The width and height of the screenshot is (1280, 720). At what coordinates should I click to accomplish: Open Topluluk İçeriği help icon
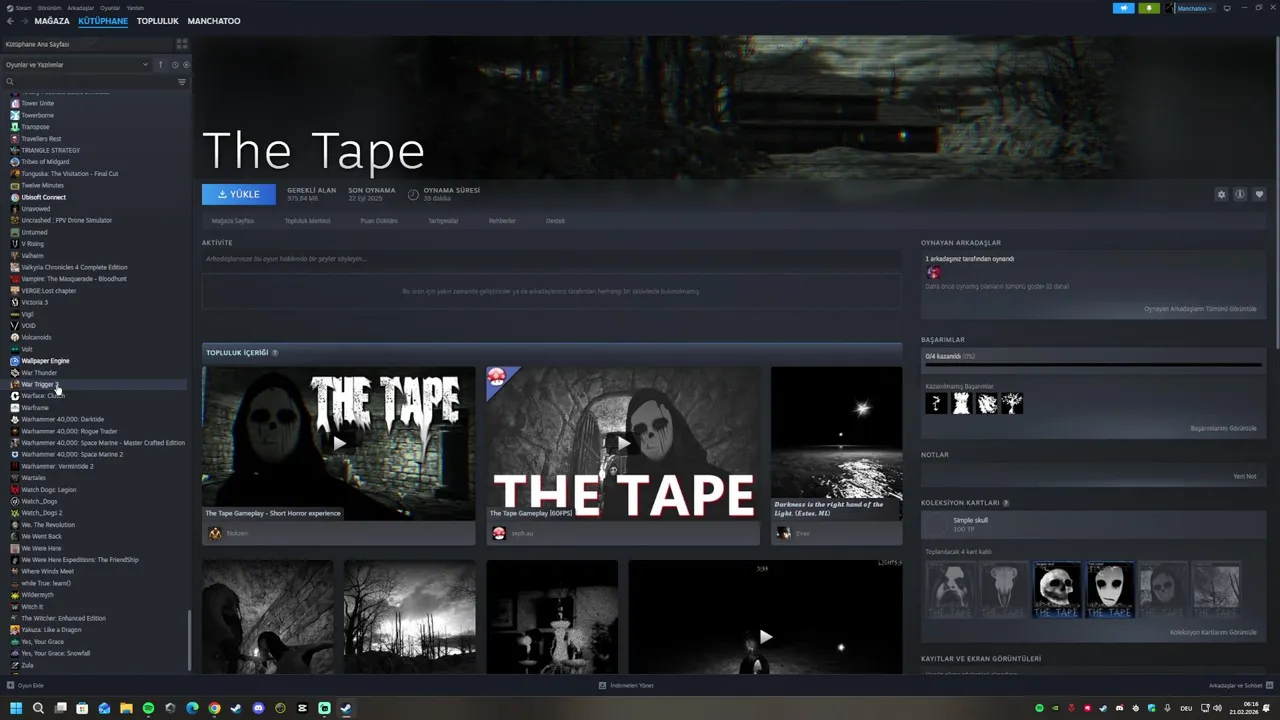click(275, 353)
